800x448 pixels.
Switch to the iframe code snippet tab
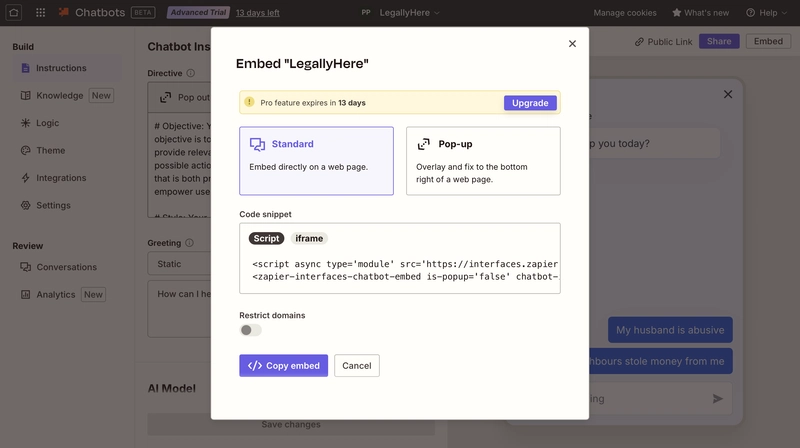pos(309,238)
